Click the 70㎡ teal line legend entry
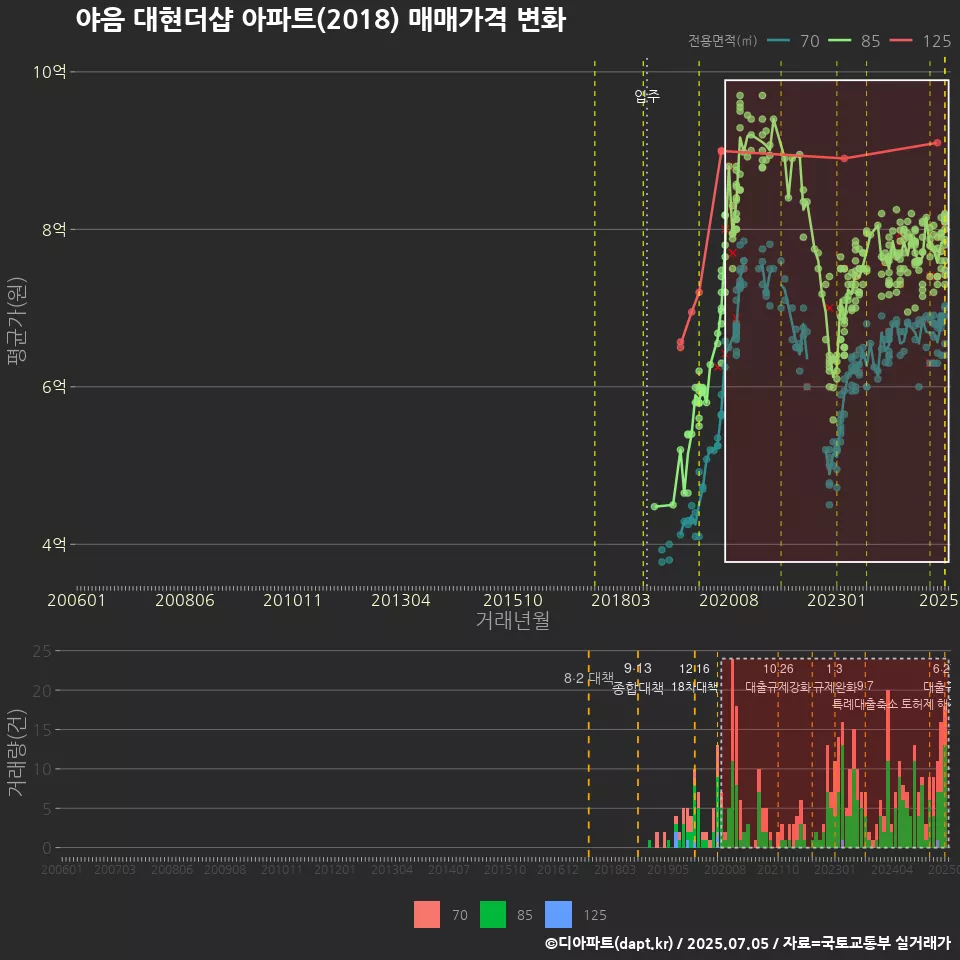 pyautogui.click(x=793, y=41)
